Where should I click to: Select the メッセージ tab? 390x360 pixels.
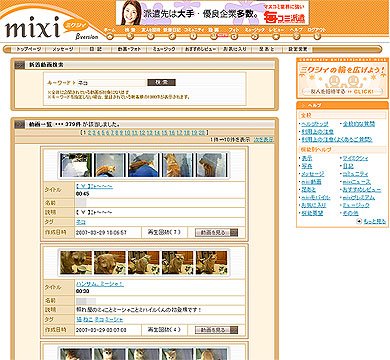tap(63, 49)
